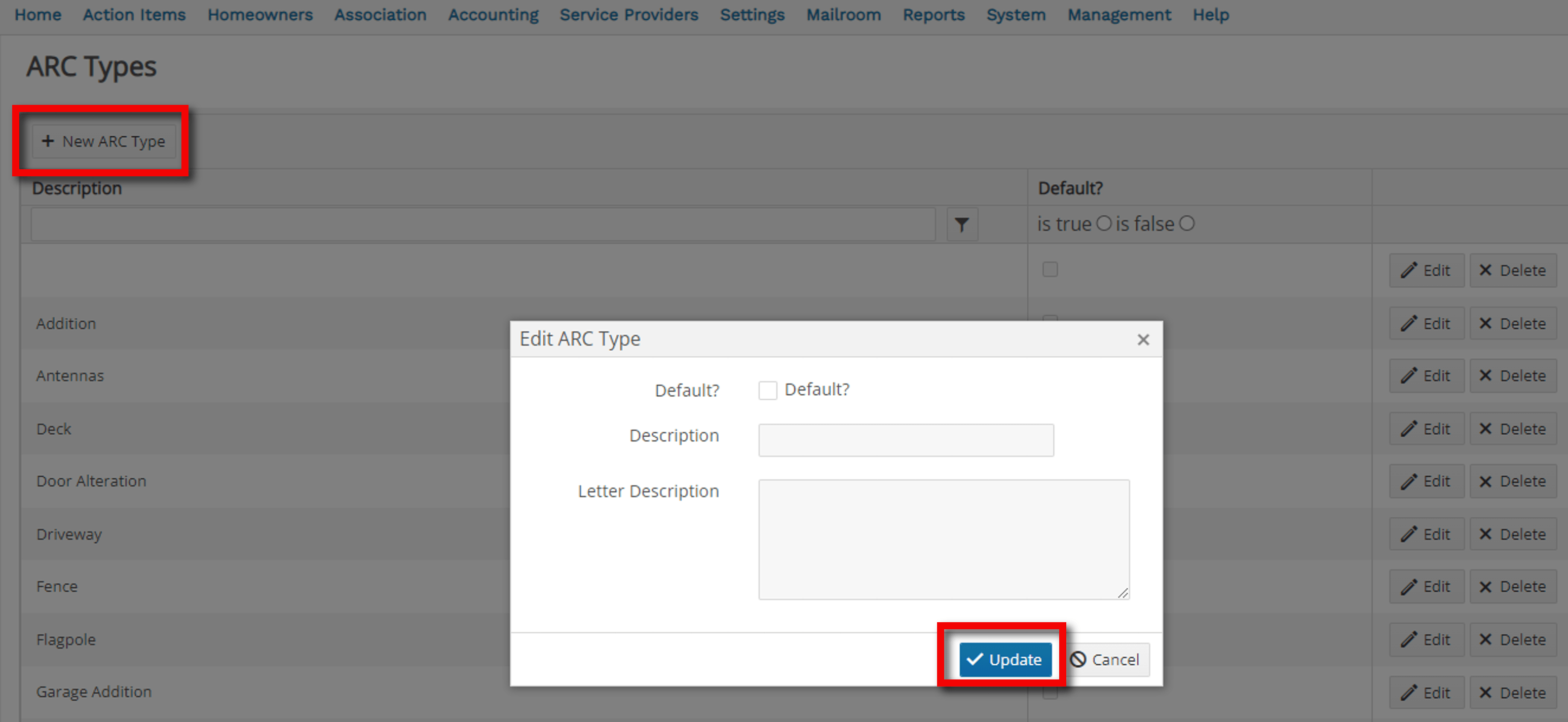Screen dimensions: 1568x722
Task: Click the pencil Edit icon for Fence
Action: tap(1409, 587)
